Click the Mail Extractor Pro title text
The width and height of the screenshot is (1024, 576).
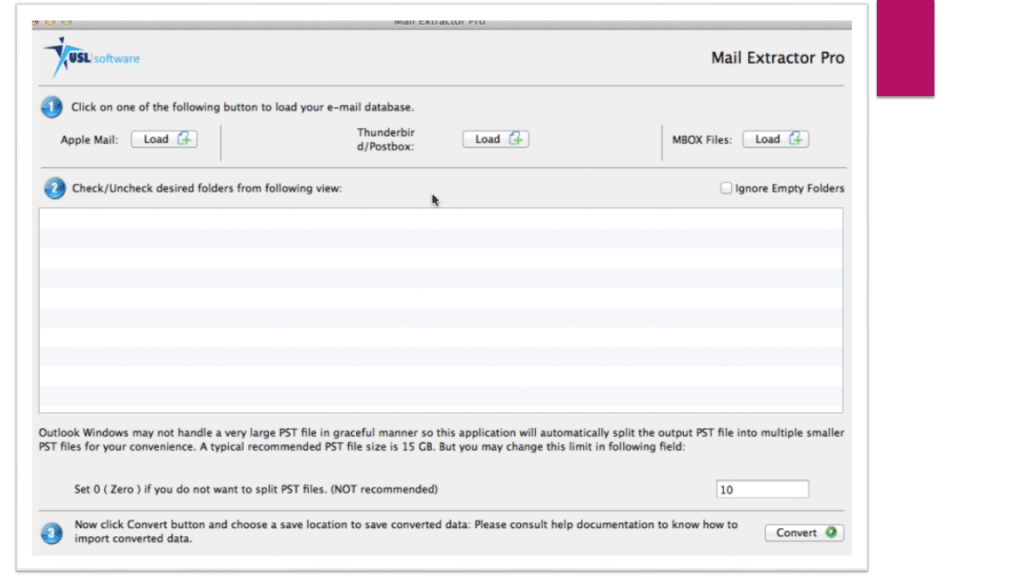click(777, 57)
